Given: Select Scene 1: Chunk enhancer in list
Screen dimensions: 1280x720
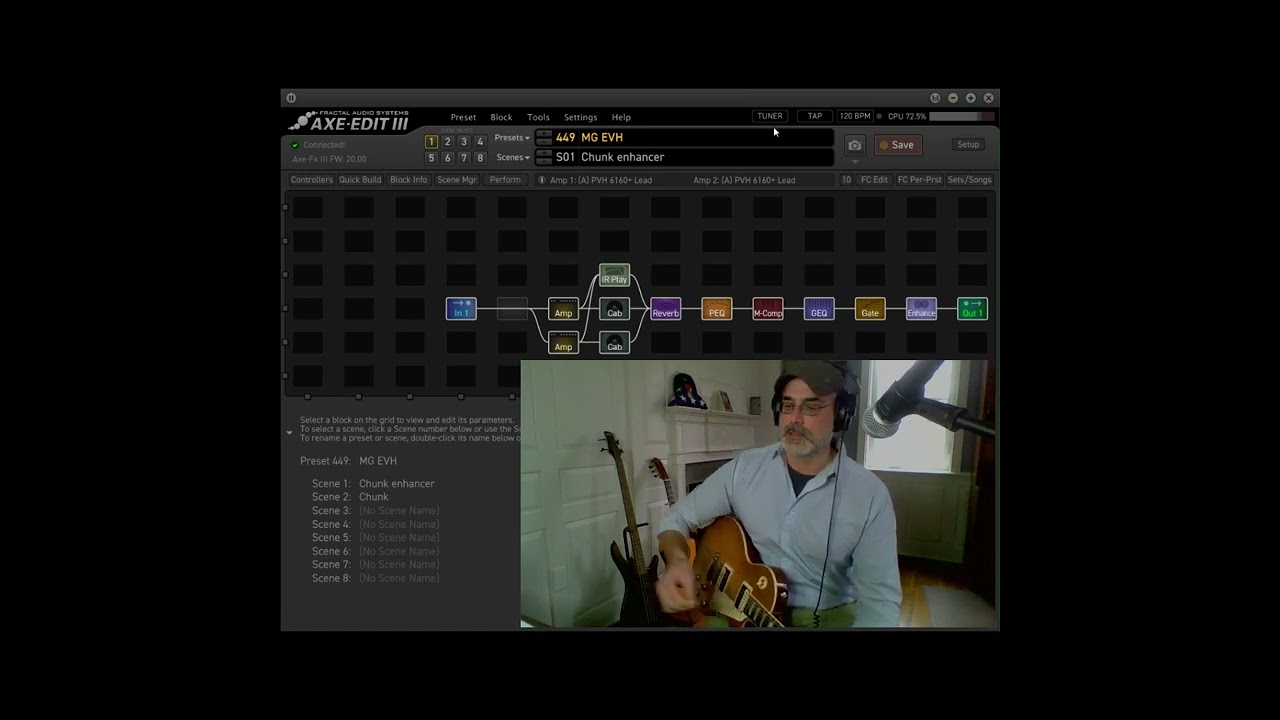Looking at the screenshot, I should coord(373,483).
